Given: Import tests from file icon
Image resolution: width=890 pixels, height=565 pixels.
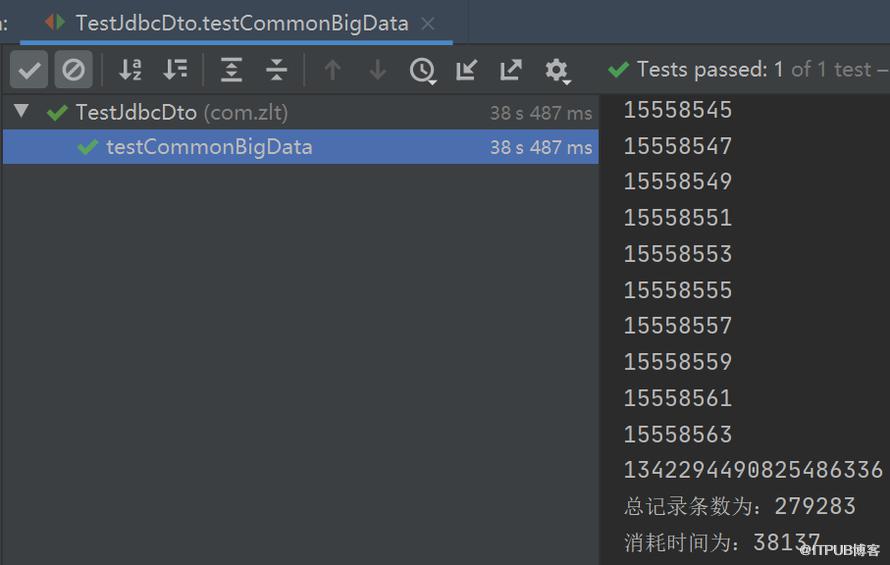Looking at the screenshot, I should pos(466,70).
